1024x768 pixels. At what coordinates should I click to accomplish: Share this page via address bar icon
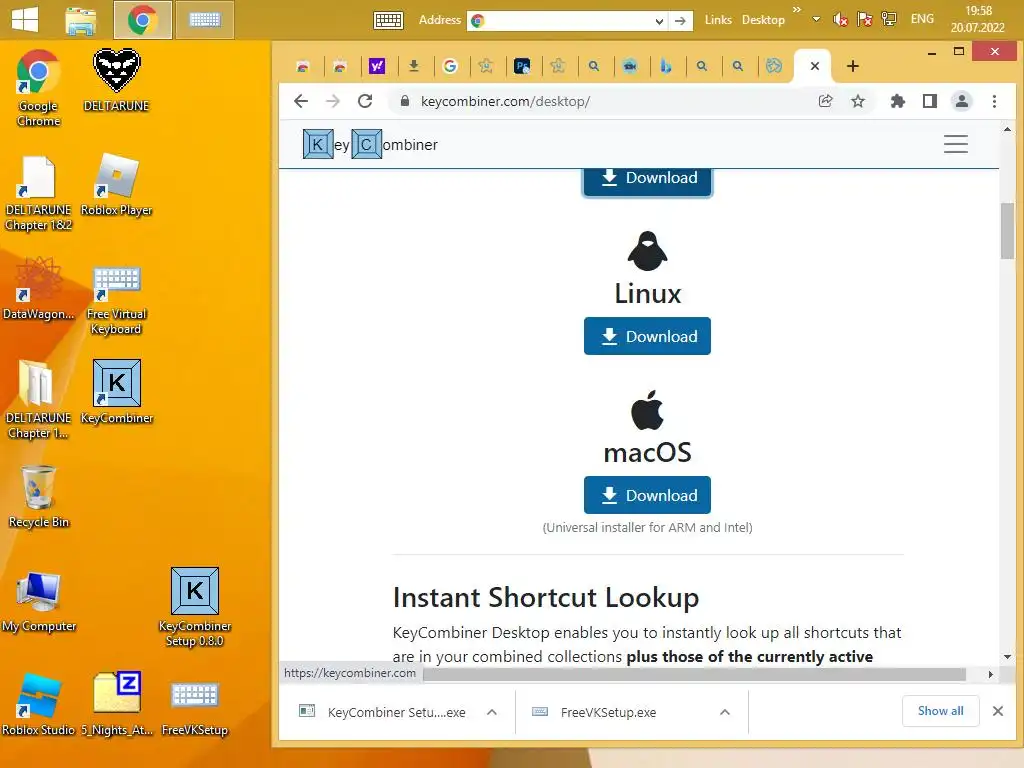tap(825, 101)
